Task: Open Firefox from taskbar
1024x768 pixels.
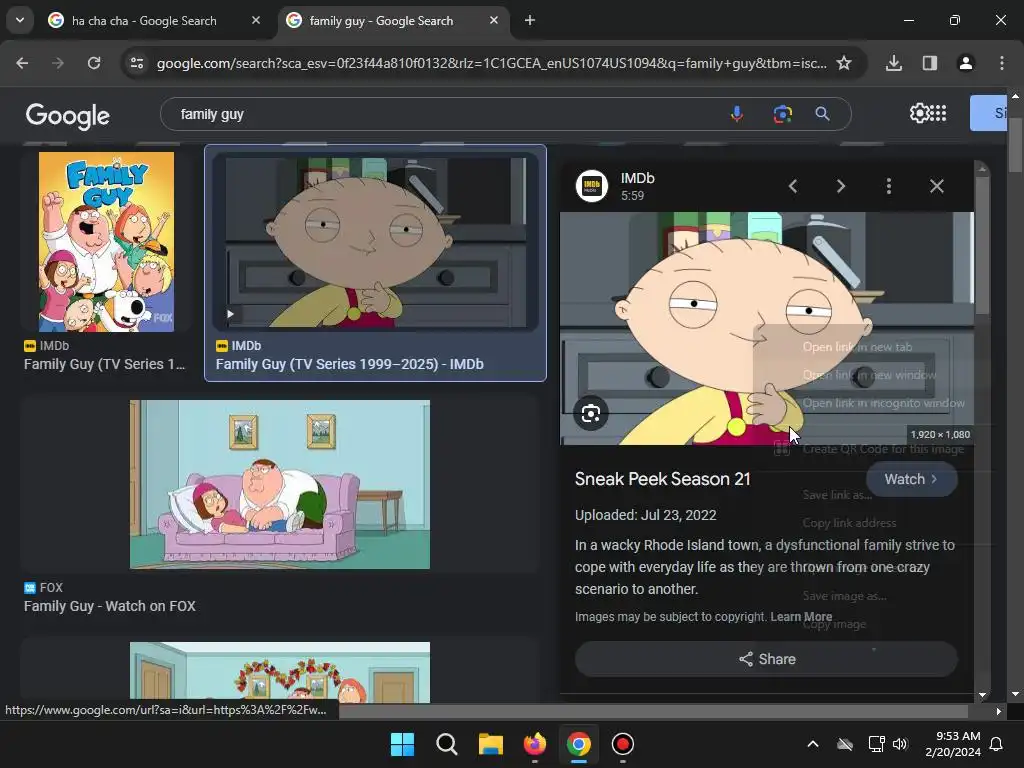Action: pos(535,744)
